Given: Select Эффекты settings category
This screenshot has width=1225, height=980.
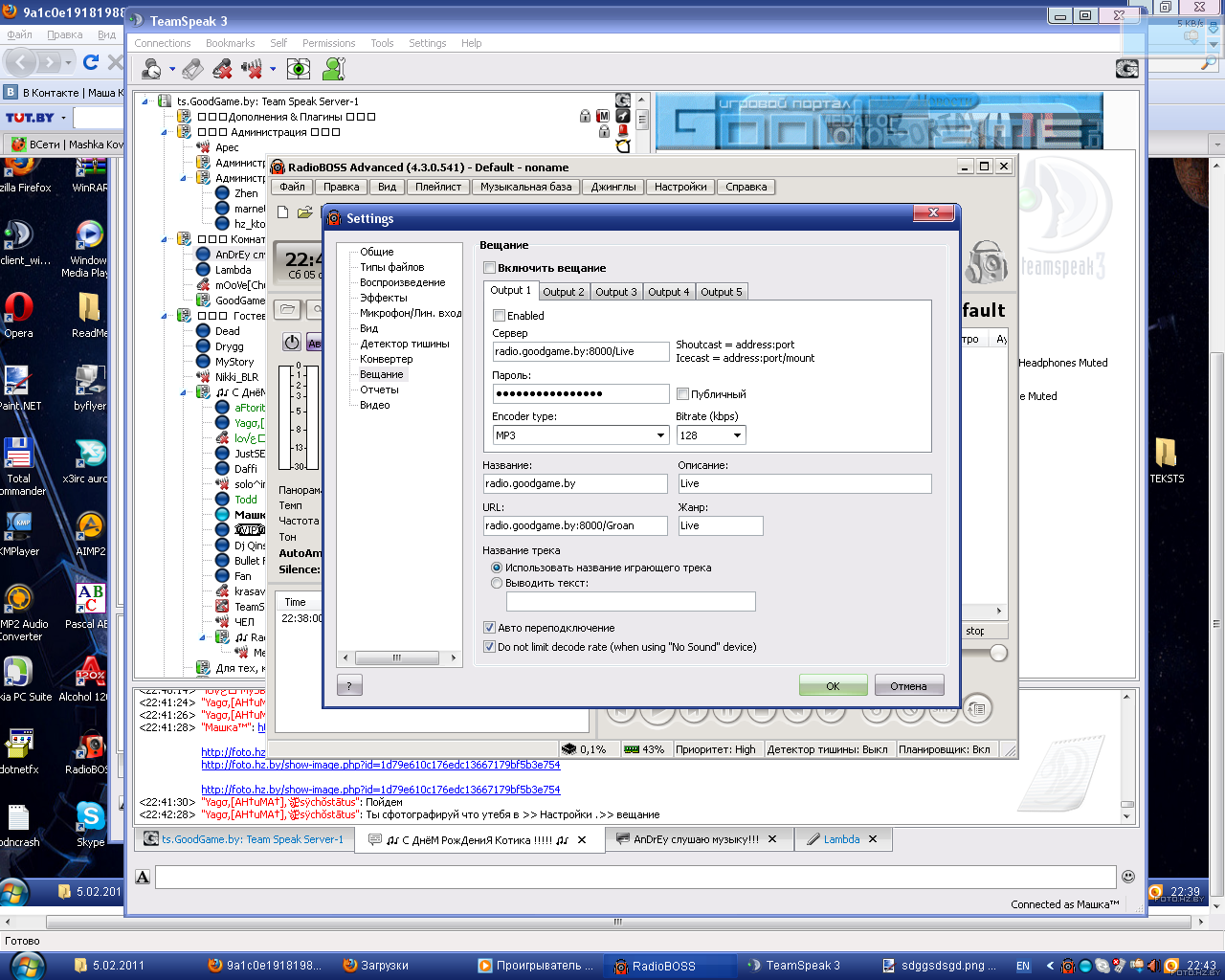Looking at the screenshot, I should [x=384, y=298].
